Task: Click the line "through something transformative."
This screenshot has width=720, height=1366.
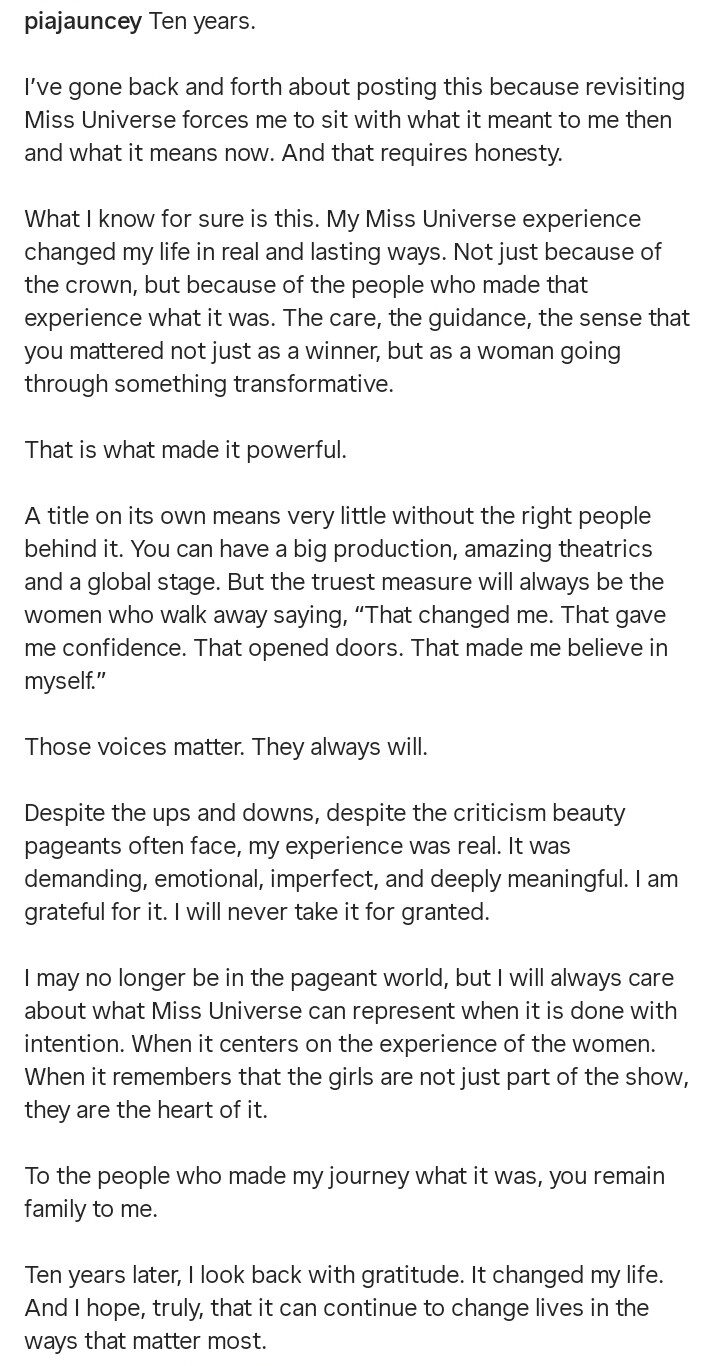Action: coord(208,384)
